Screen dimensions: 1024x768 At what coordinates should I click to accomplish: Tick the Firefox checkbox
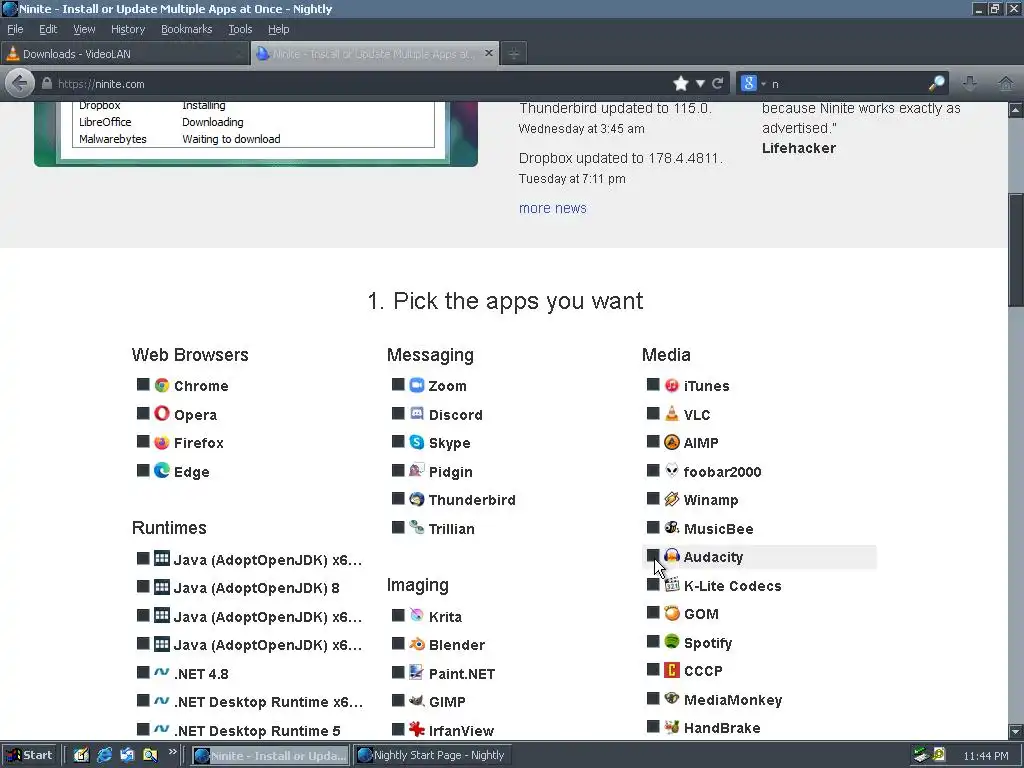pos(143,441)
